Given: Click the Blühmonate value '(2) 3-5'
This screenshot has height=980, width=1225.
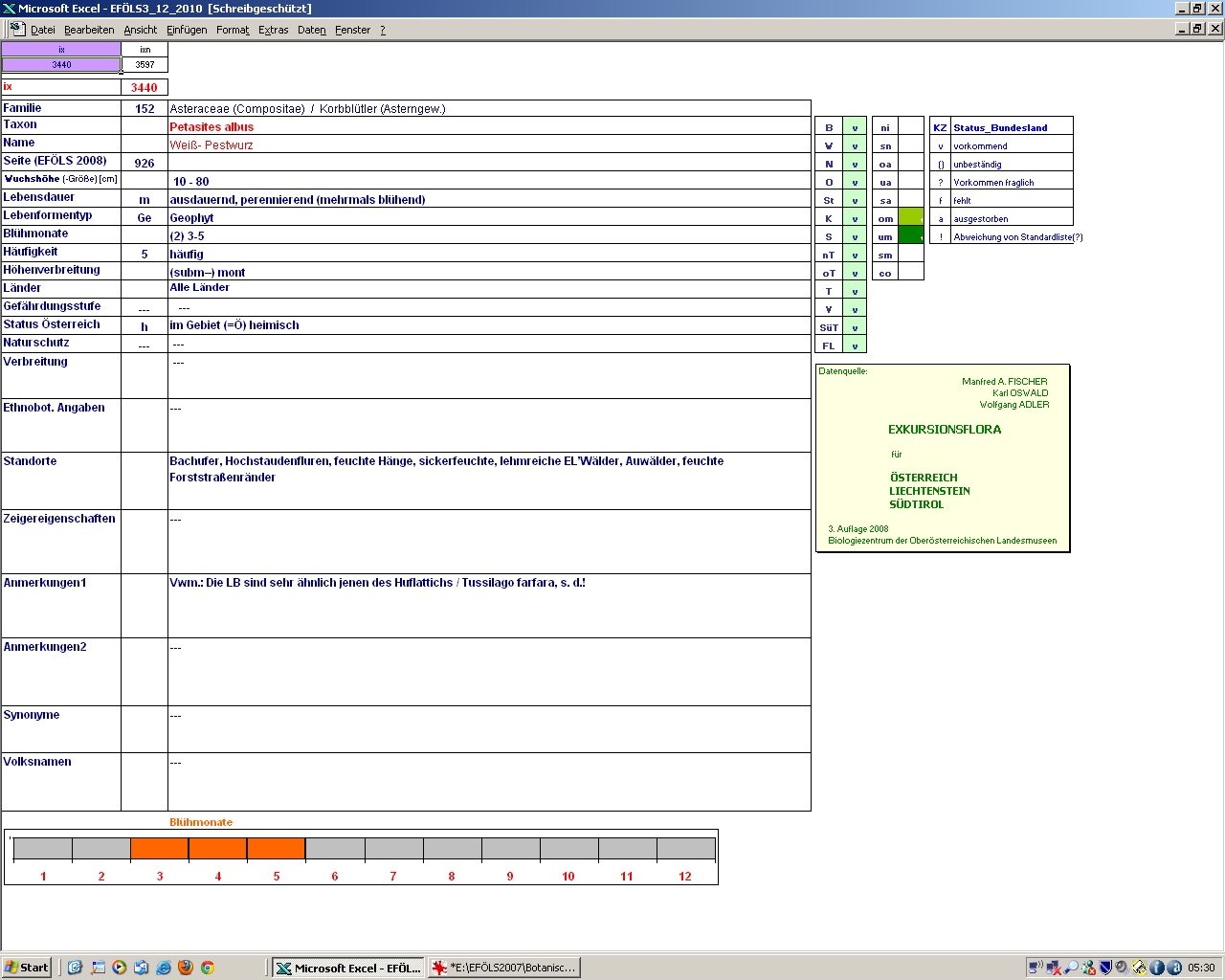Looking at the screenshot, I should coord(489,235).
